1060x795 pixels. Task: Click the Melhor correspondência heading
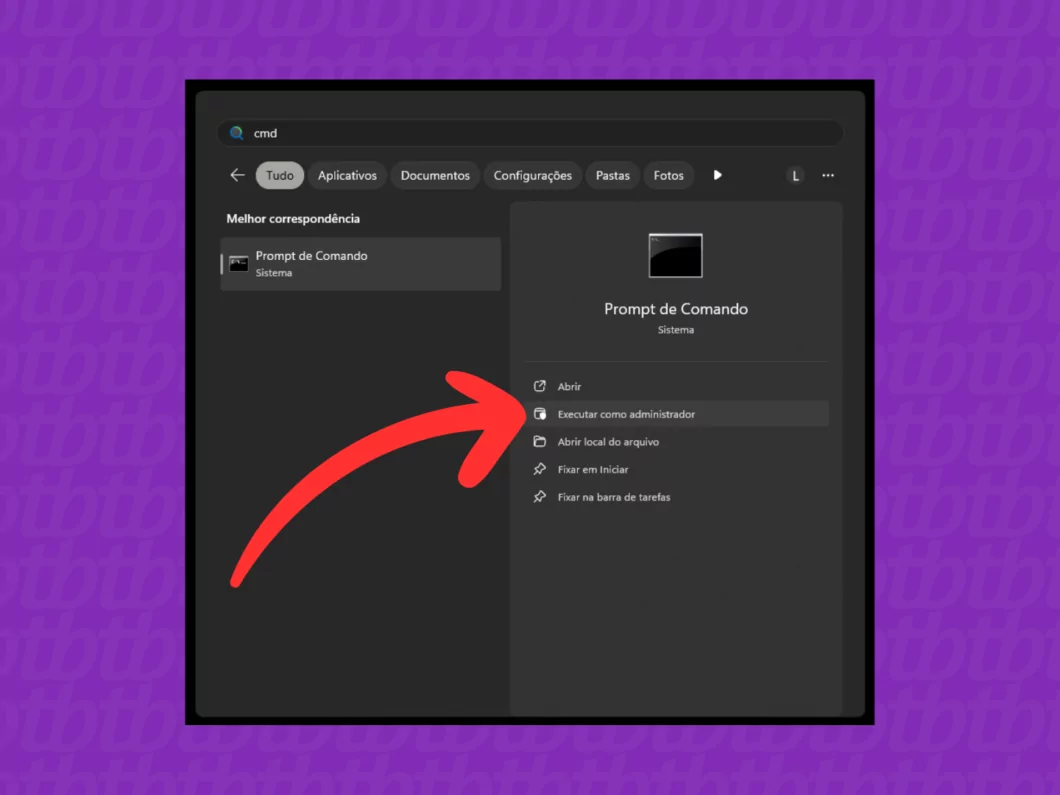pos(293,218)
